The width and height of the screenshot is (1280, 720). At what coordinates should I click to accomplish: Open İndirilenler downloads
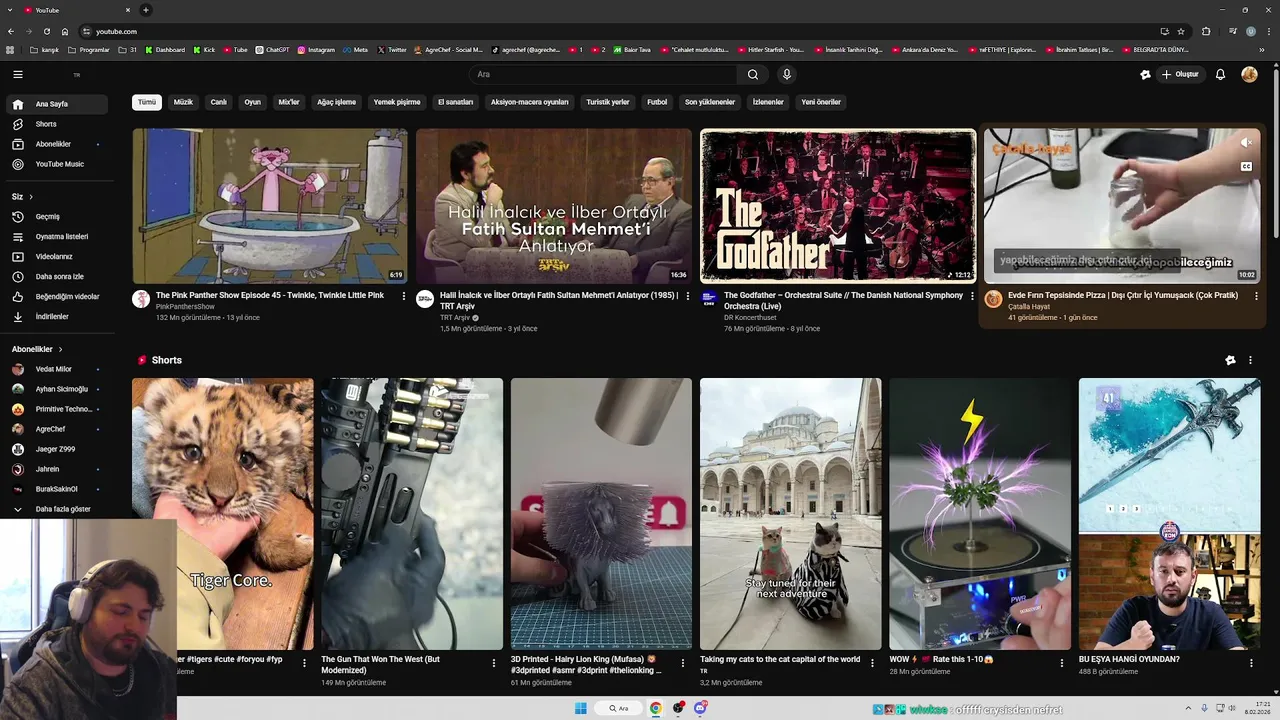[x=56, y=317]
